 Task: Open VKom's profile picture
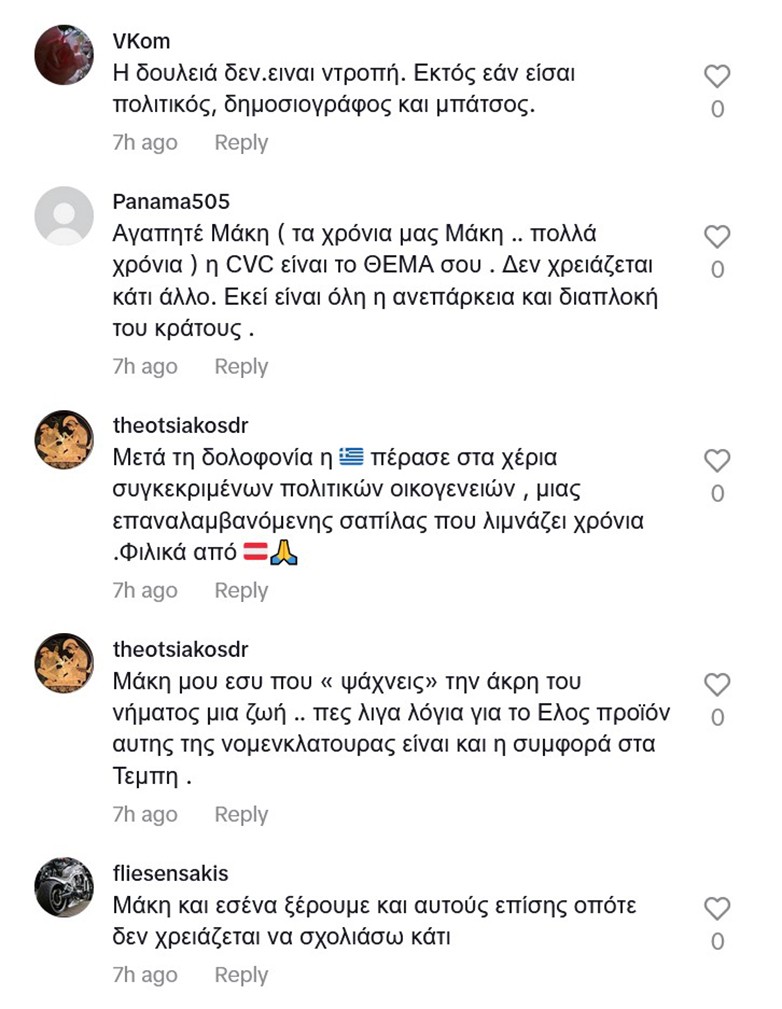click(x=64, y=55)
